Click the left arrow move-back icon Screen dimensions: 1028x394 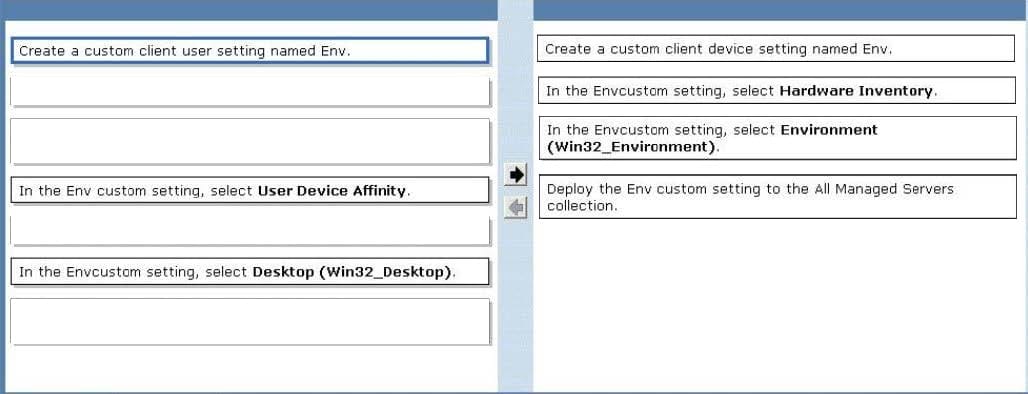click(517, 208)
